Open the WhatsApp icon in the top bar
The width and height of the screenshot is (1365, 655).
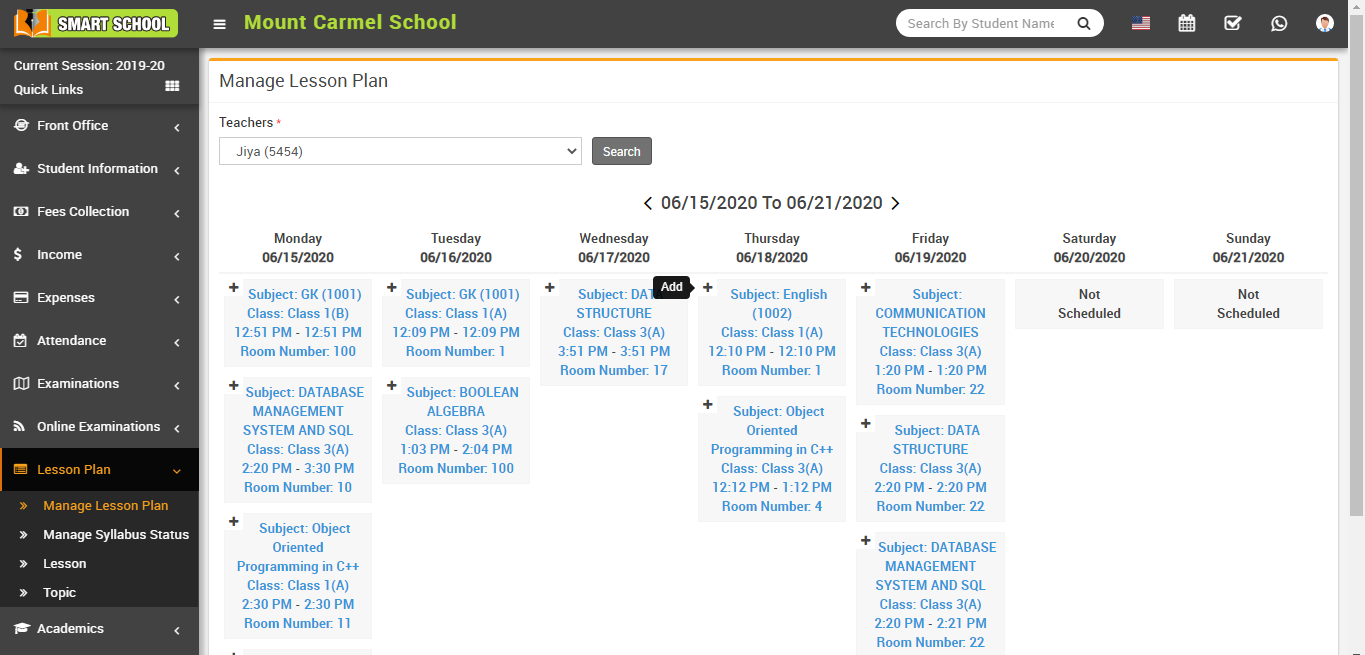coord(1278,22)
